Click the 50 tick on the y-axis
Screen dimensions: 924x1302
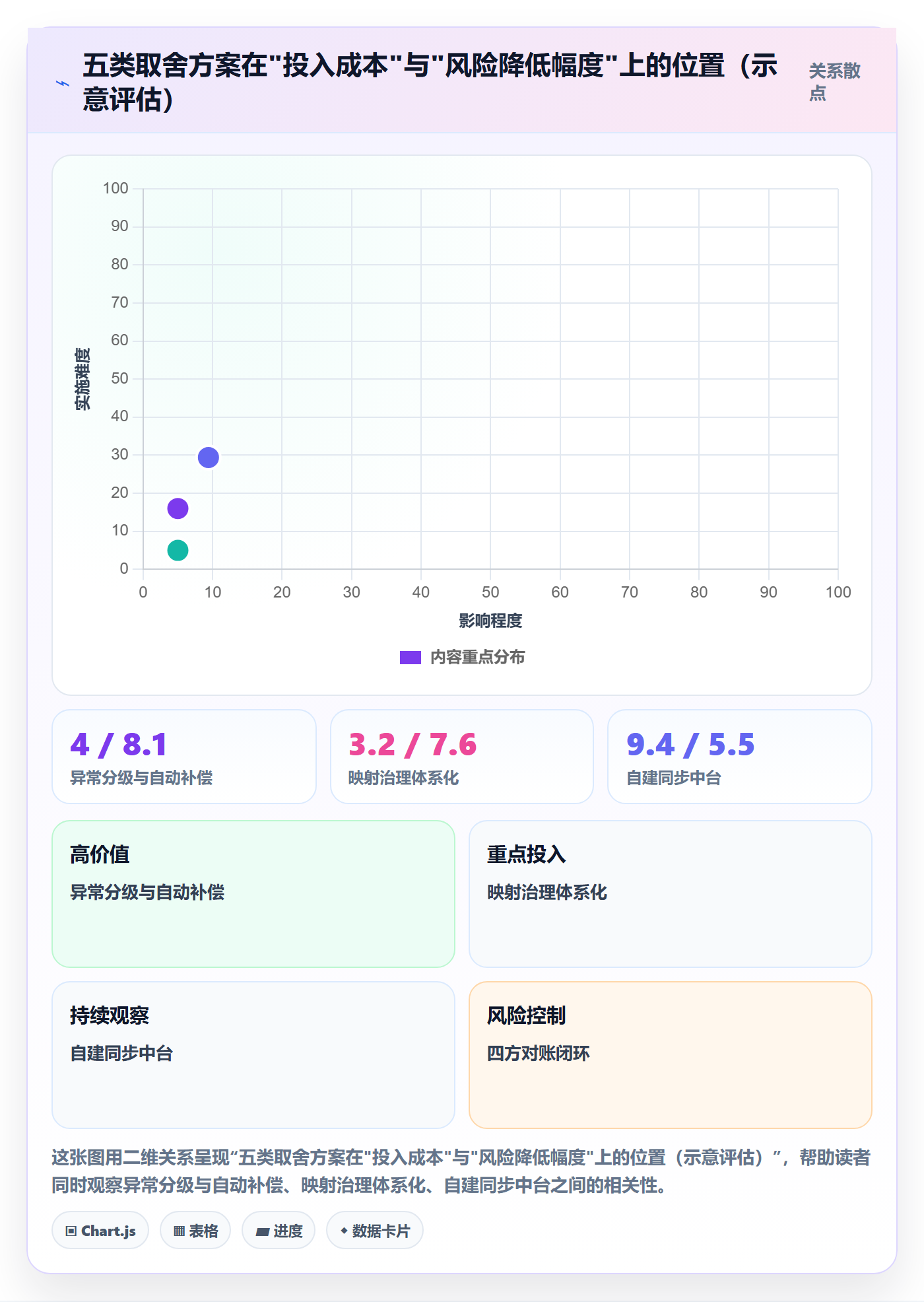pos(119,378)
